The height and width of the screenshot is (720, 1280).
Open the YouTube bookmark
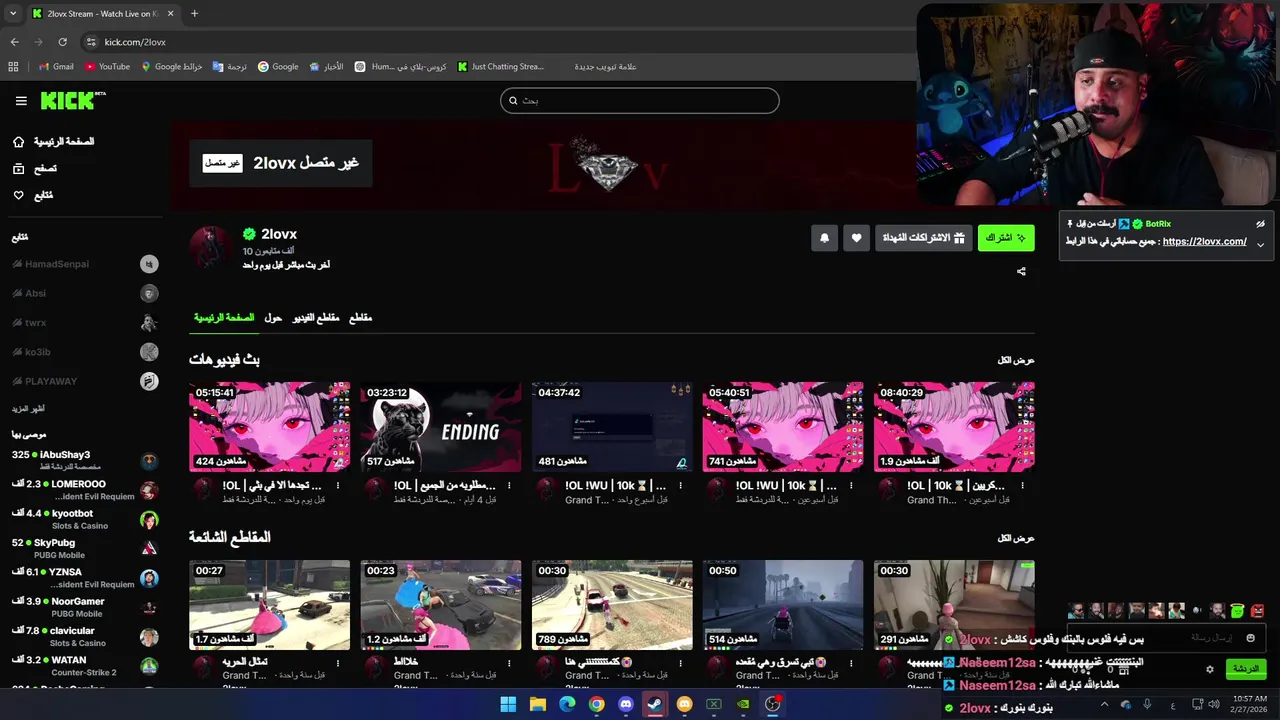pos(108,67)
